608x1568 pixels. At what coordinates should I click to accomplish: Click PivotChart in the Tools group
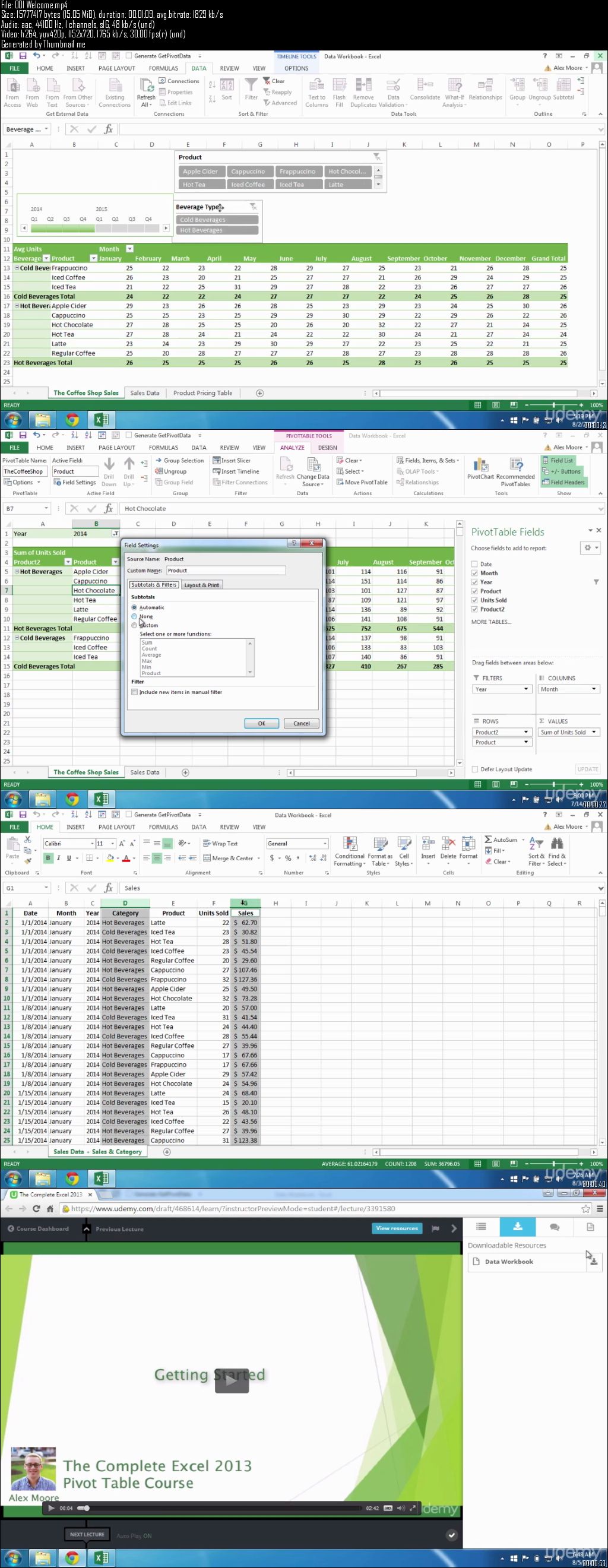tap(481, 468)
